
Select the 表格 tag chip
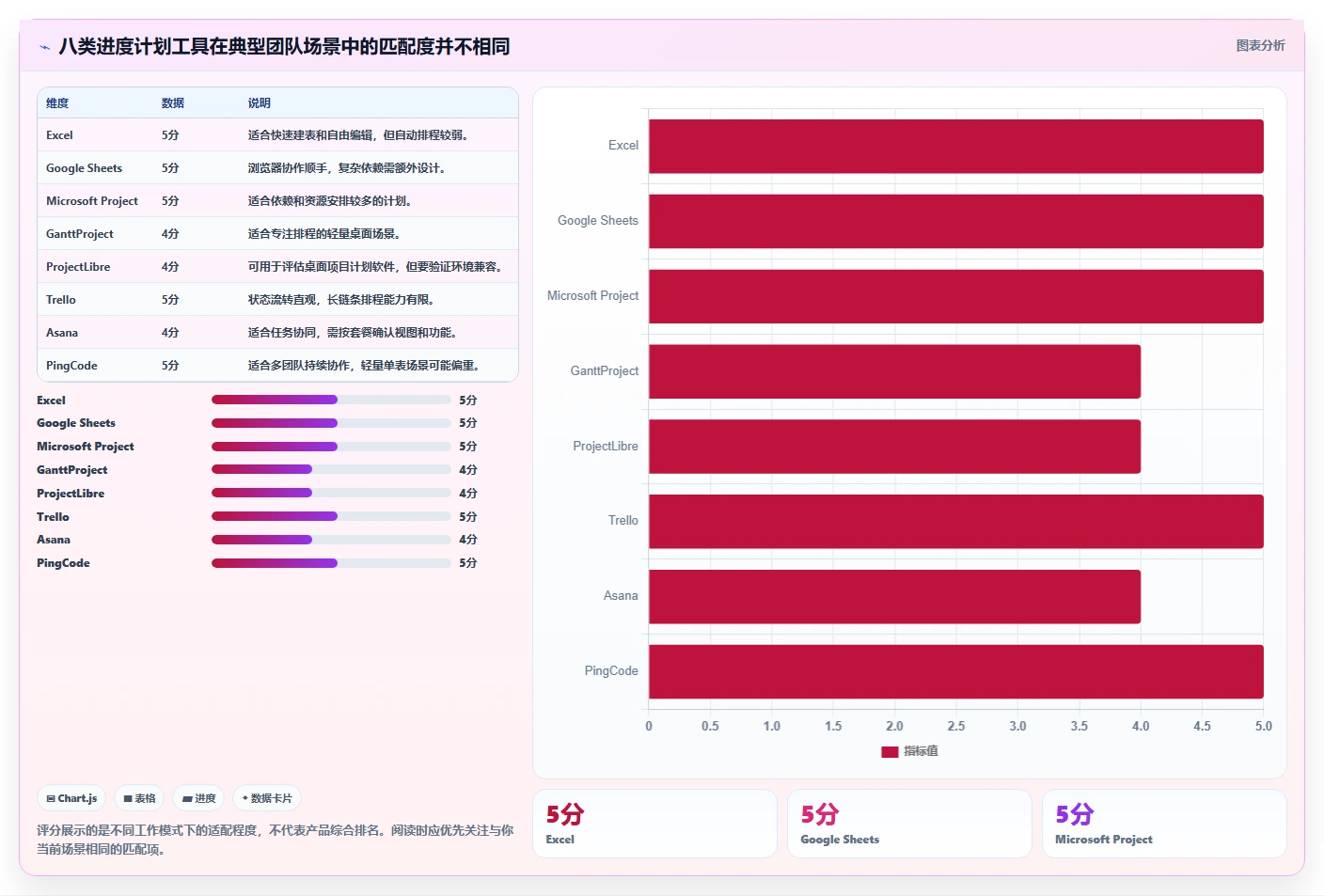[x=139, y=798]
